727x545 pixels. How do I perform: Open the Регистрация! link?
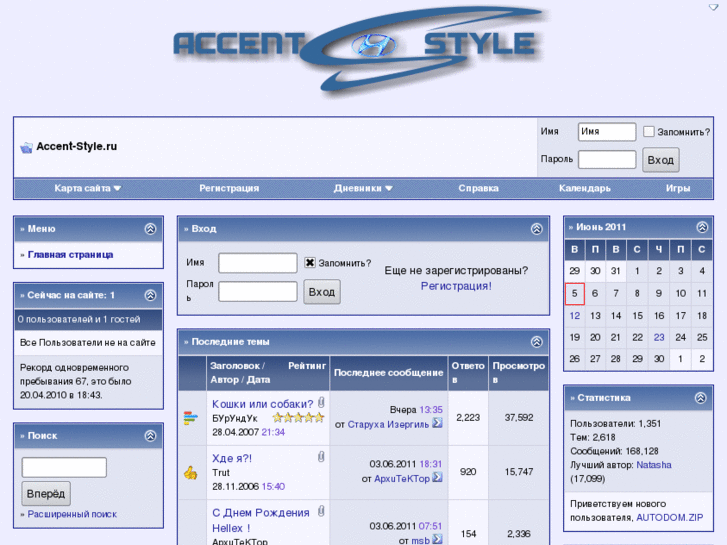pyautogui.click(x=456, y=286)
